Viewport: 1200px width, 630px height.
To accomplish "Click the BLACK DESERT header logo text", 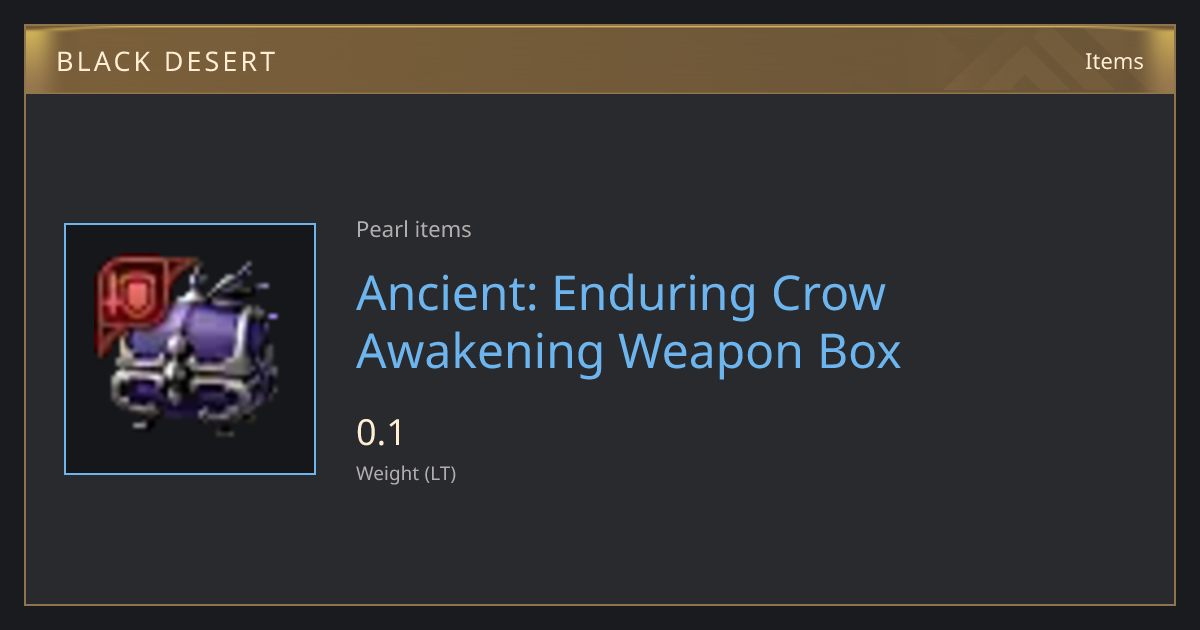I will click(166, 62).
